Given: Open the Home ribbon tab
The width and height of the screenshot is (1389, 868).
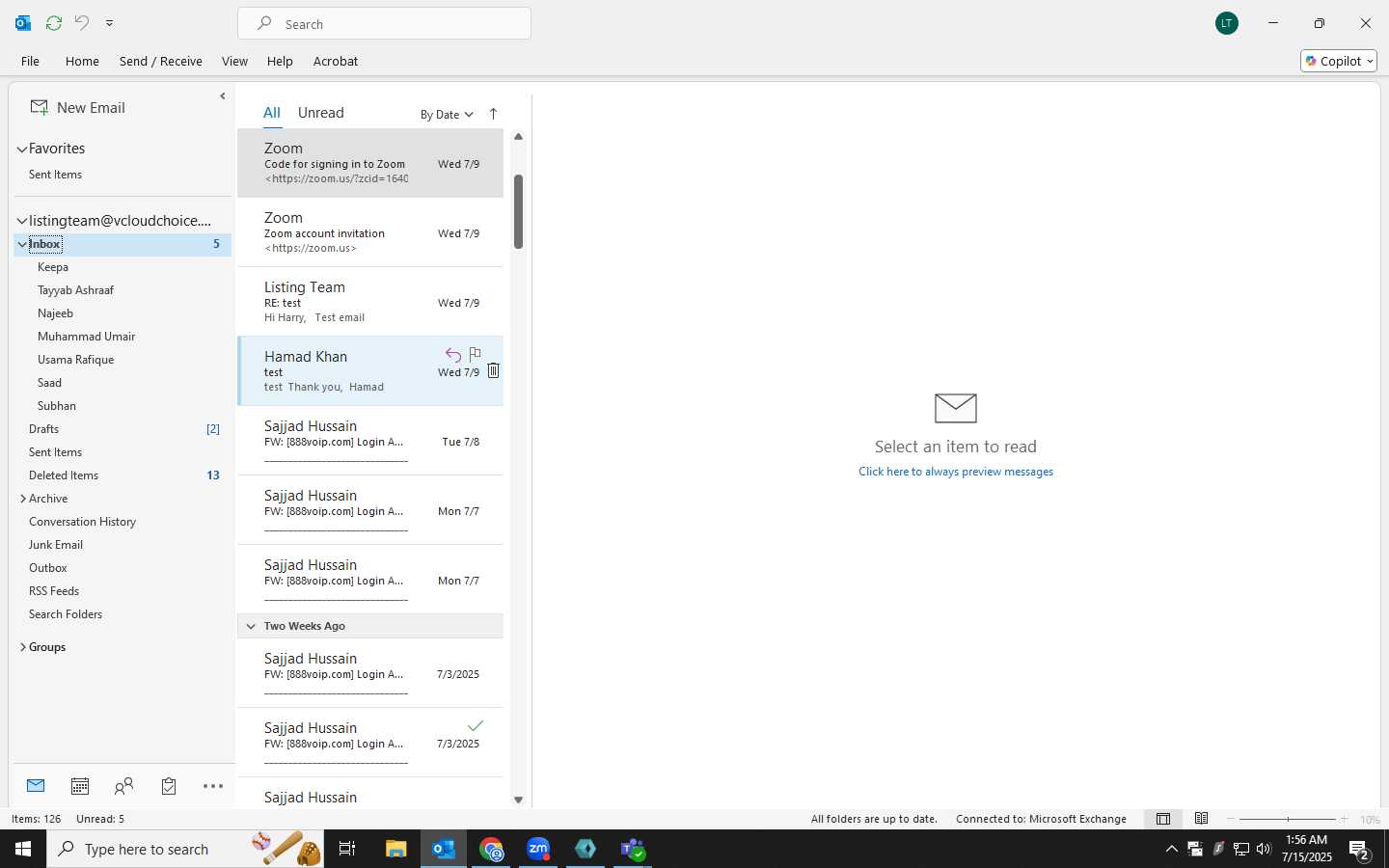Looking at the screenshot, I should pyautogui.click(x=82, y=61).
